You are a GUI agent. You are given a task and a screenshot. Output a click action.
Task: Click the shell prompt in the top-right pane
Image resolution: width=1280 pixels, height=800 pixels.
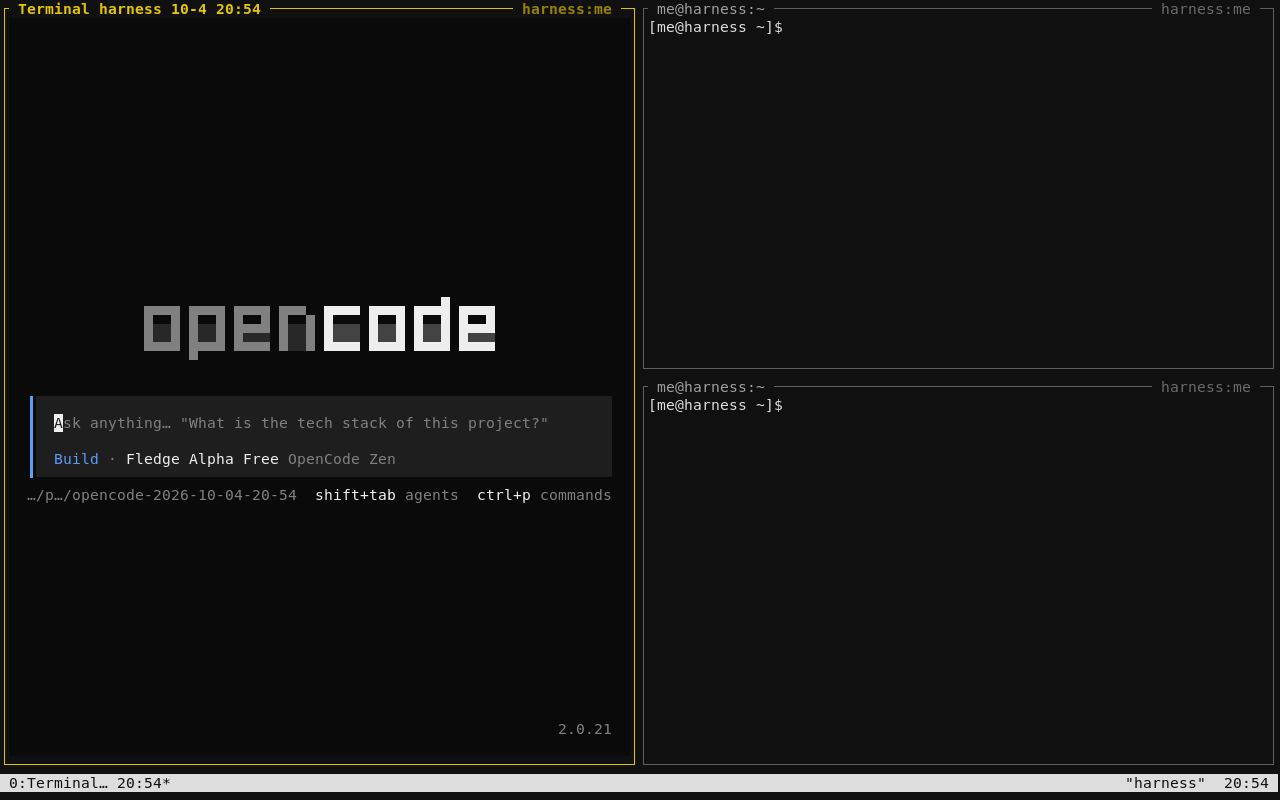tap(716, 27)
